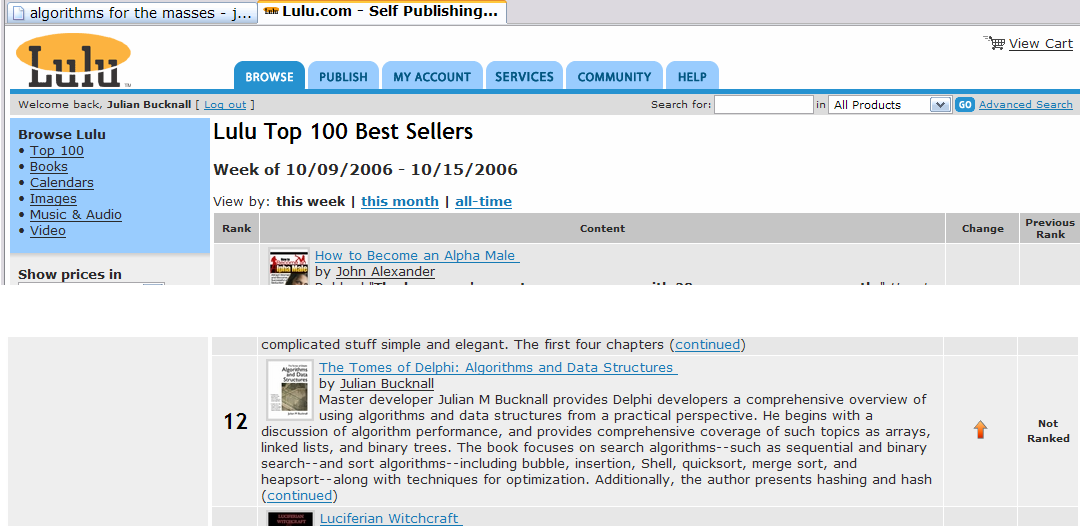The width and height of the screenshot is (1080, 526).
Task: Expand the All Products dropdown
Action: click(890, 105)
